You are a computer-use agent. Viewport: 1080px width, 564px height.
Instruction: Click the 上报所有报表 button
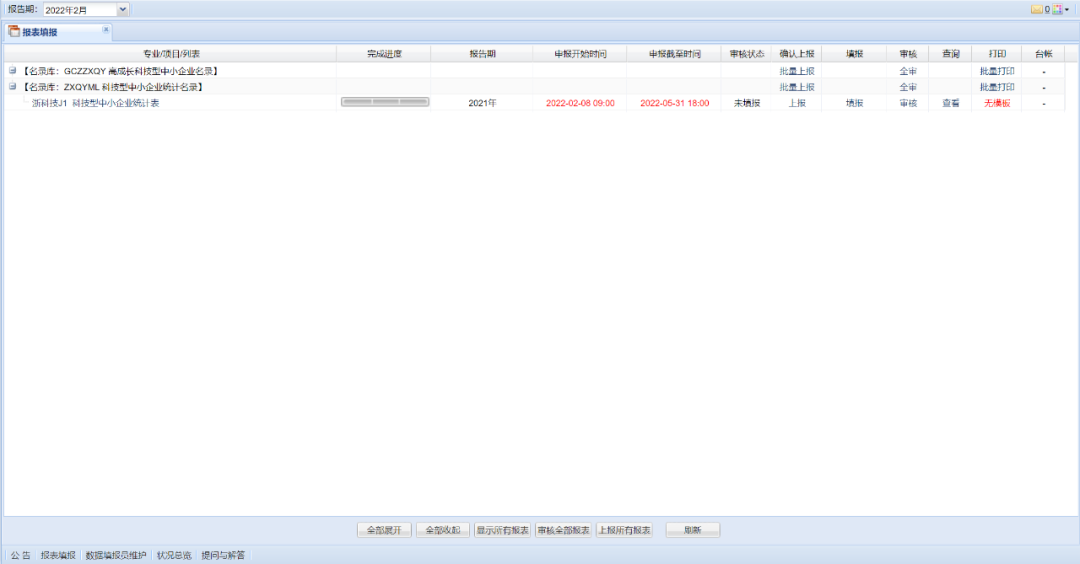point(624,530)
